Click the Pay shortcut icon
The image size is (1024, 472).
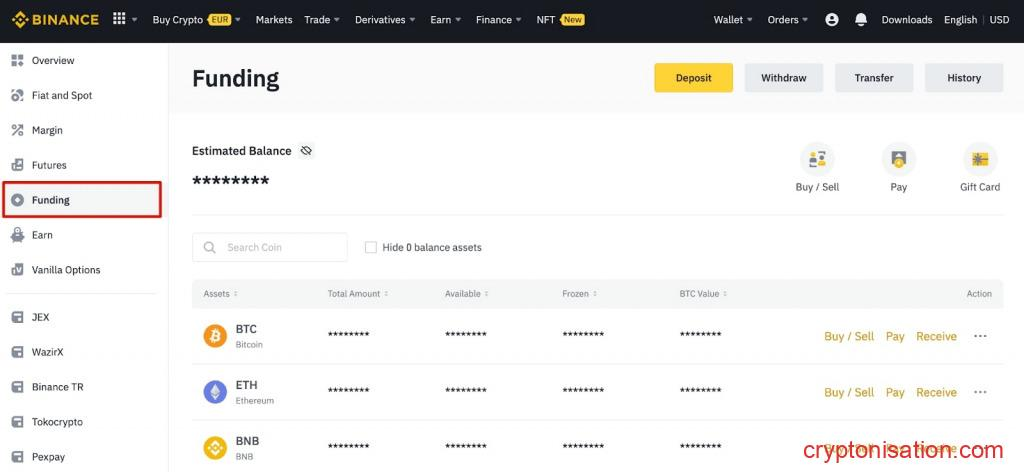coord(898,159)
